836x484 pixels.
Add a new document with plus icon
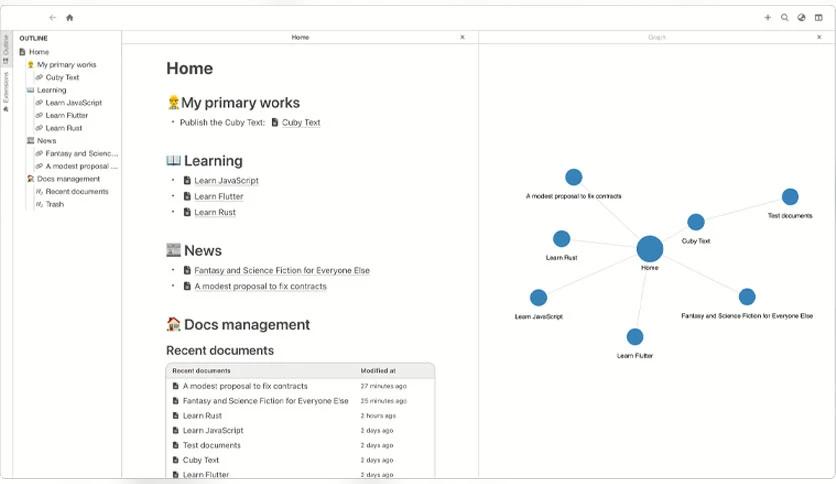coord(768,18)
